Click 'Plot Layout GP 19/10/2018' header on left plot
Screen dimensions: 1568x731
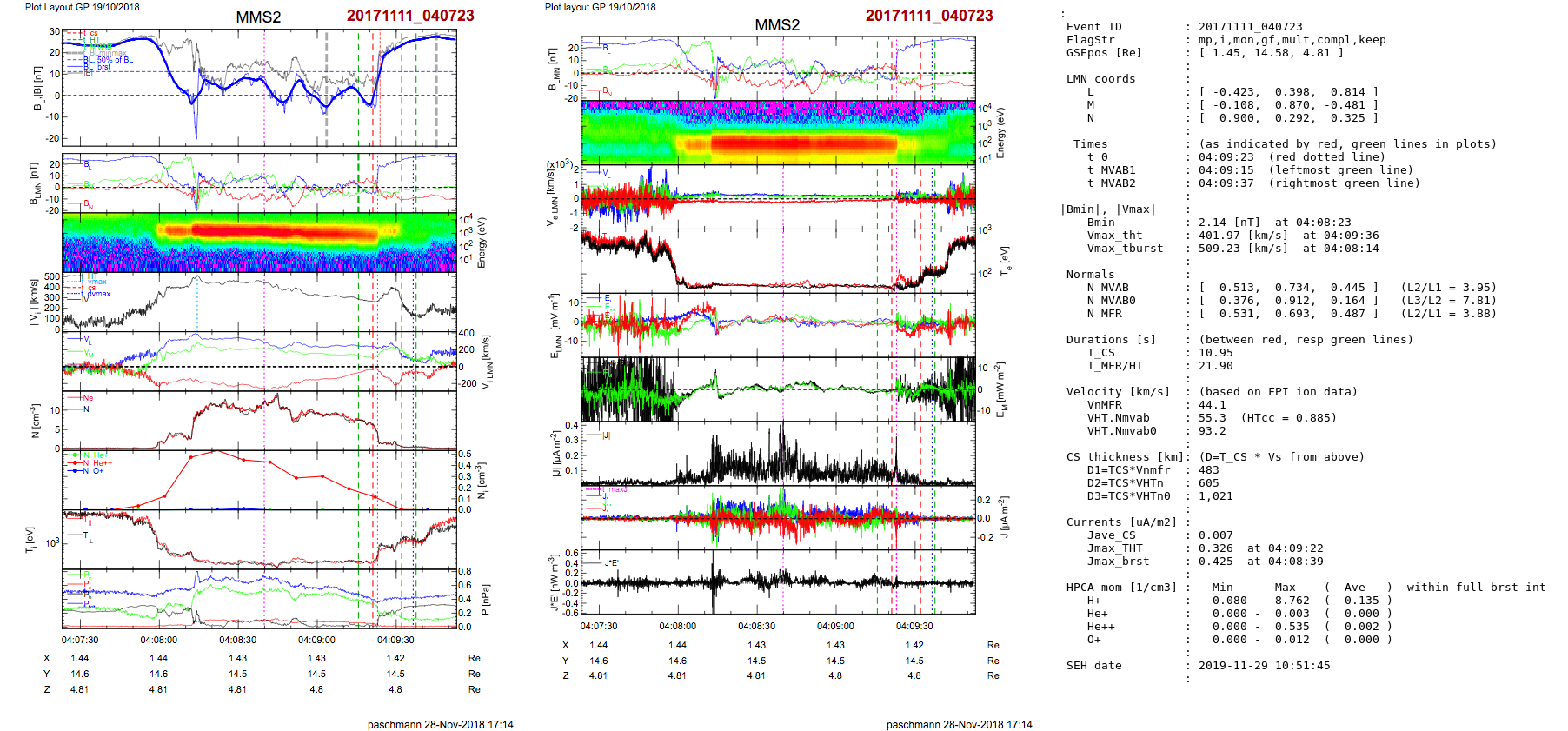[x=83, y=7]
